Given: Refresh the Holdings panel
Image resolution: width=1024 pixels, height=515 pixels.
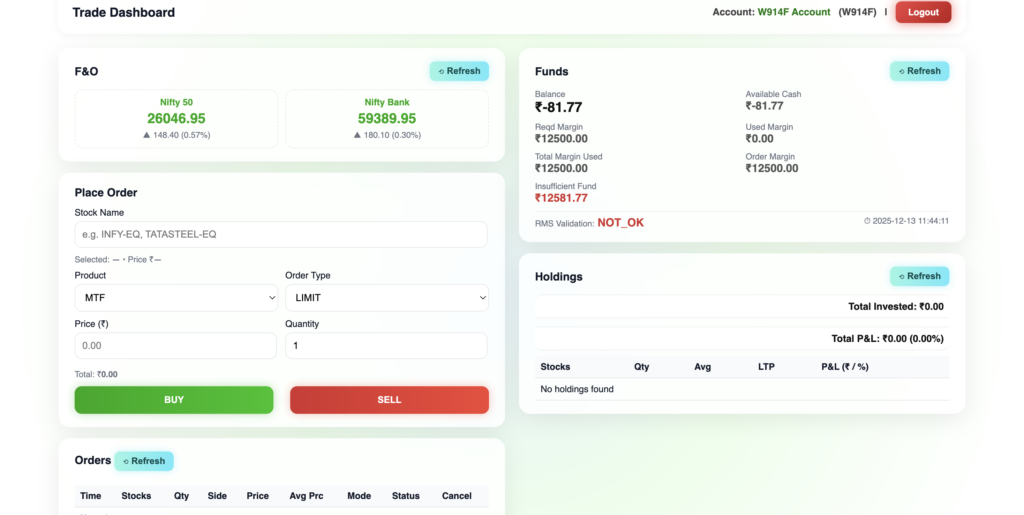Looking at the screenshot, I should 919,276.
